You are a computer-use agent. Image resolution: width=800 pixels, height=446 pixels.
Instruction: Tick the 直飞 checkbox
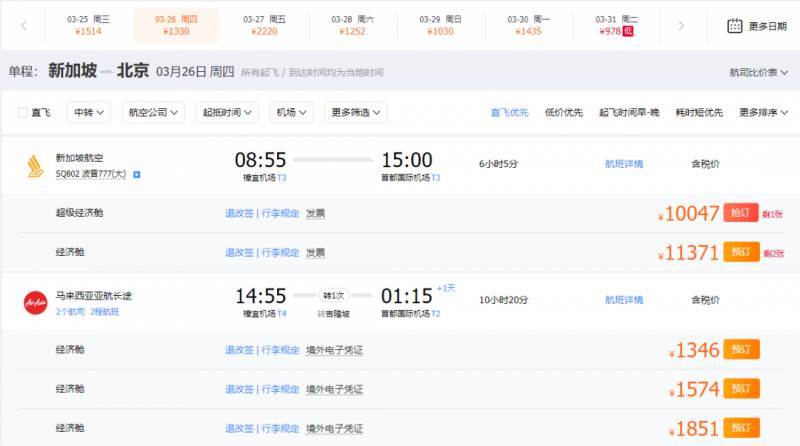(x=23, y=113)
